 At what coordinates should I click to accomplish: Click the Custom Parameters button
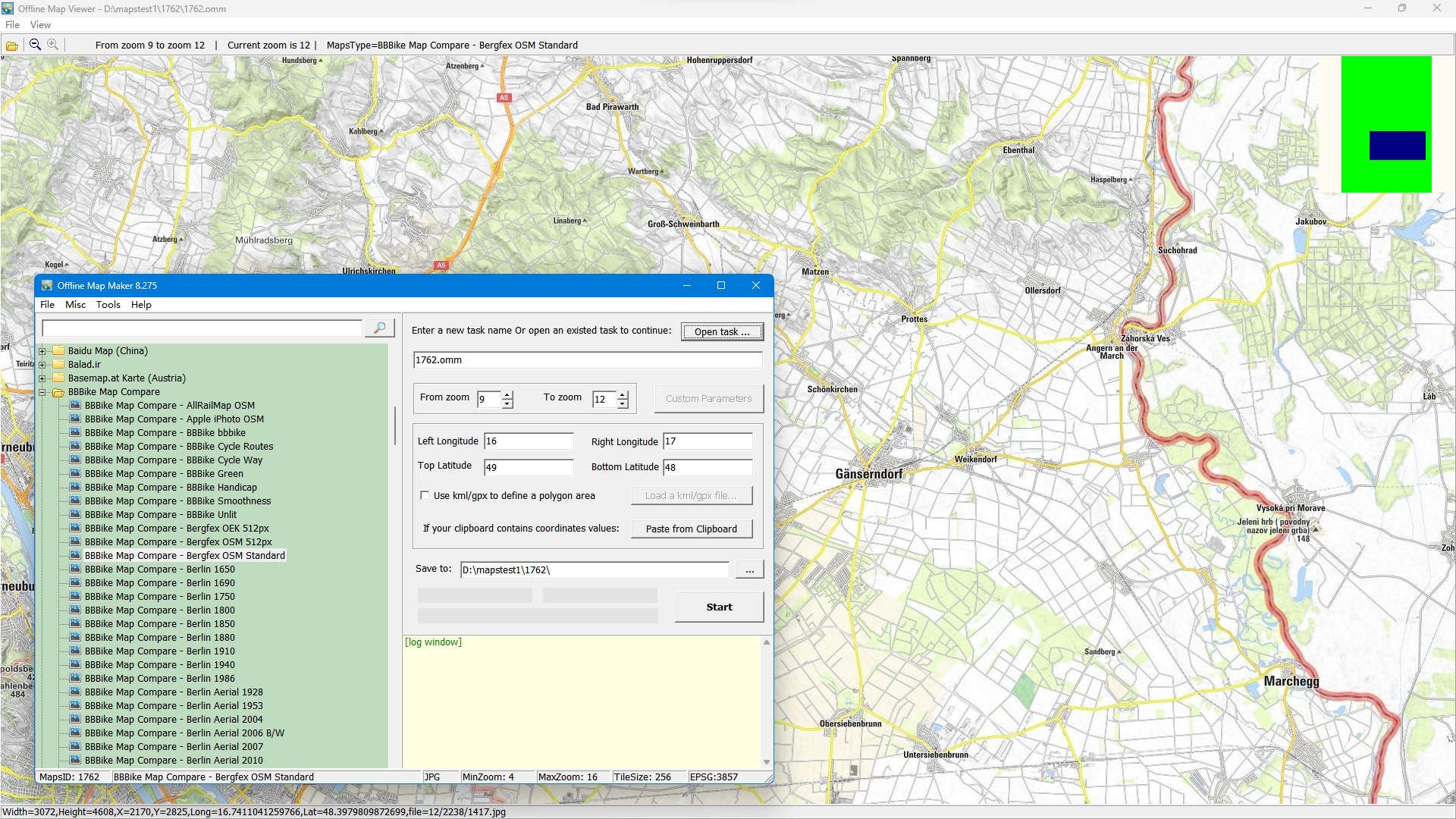(709, 399)
